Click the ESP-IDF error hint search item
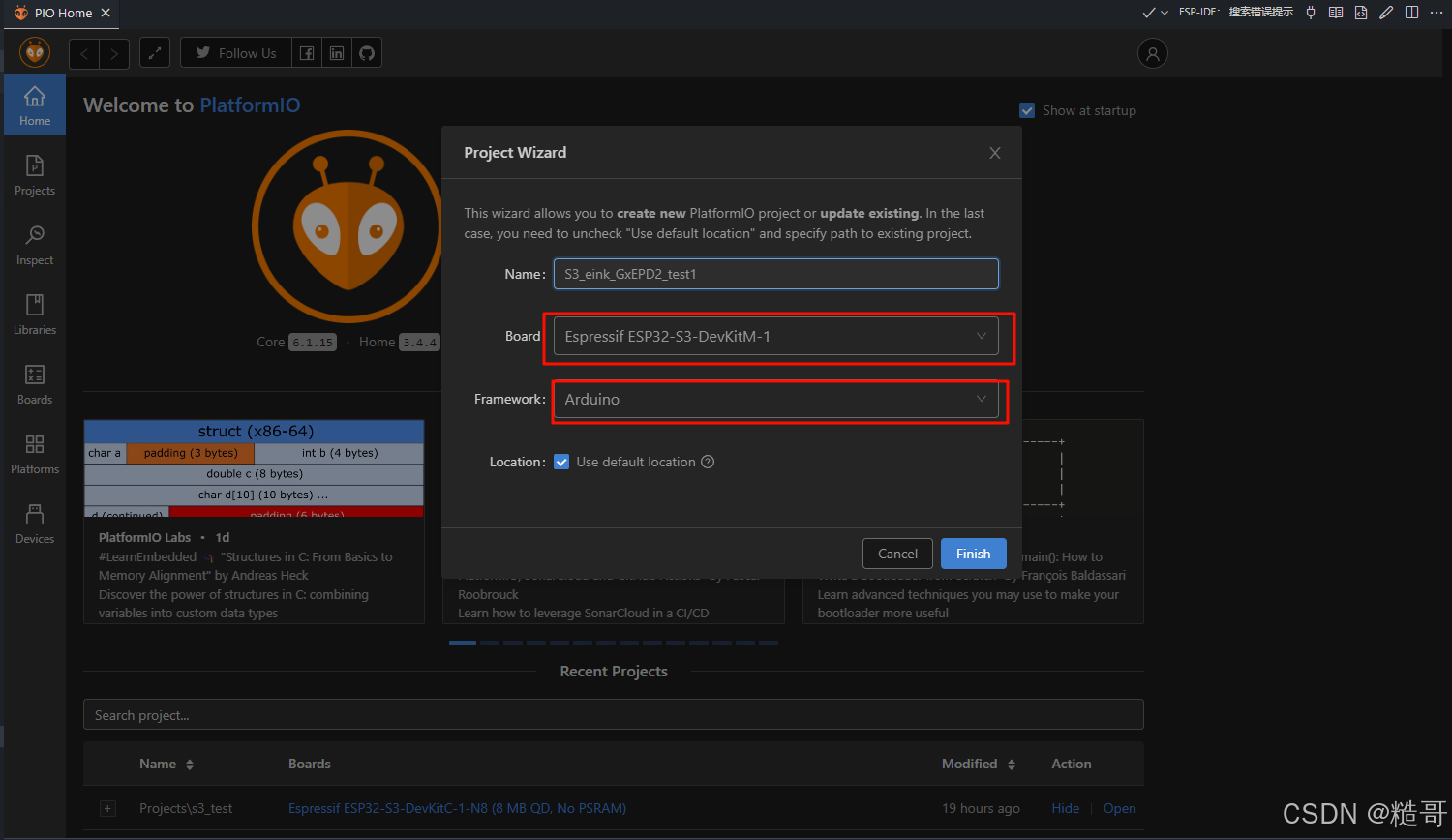 pos(1236,13)
